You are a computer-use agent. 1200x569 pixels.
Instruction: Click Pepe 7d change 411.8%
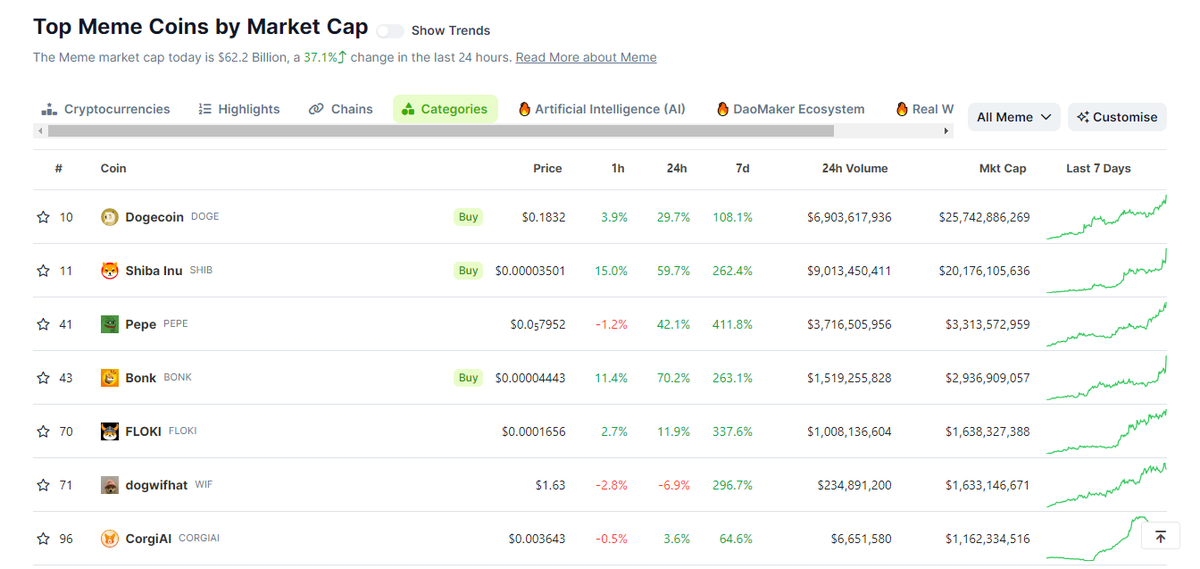732,324
